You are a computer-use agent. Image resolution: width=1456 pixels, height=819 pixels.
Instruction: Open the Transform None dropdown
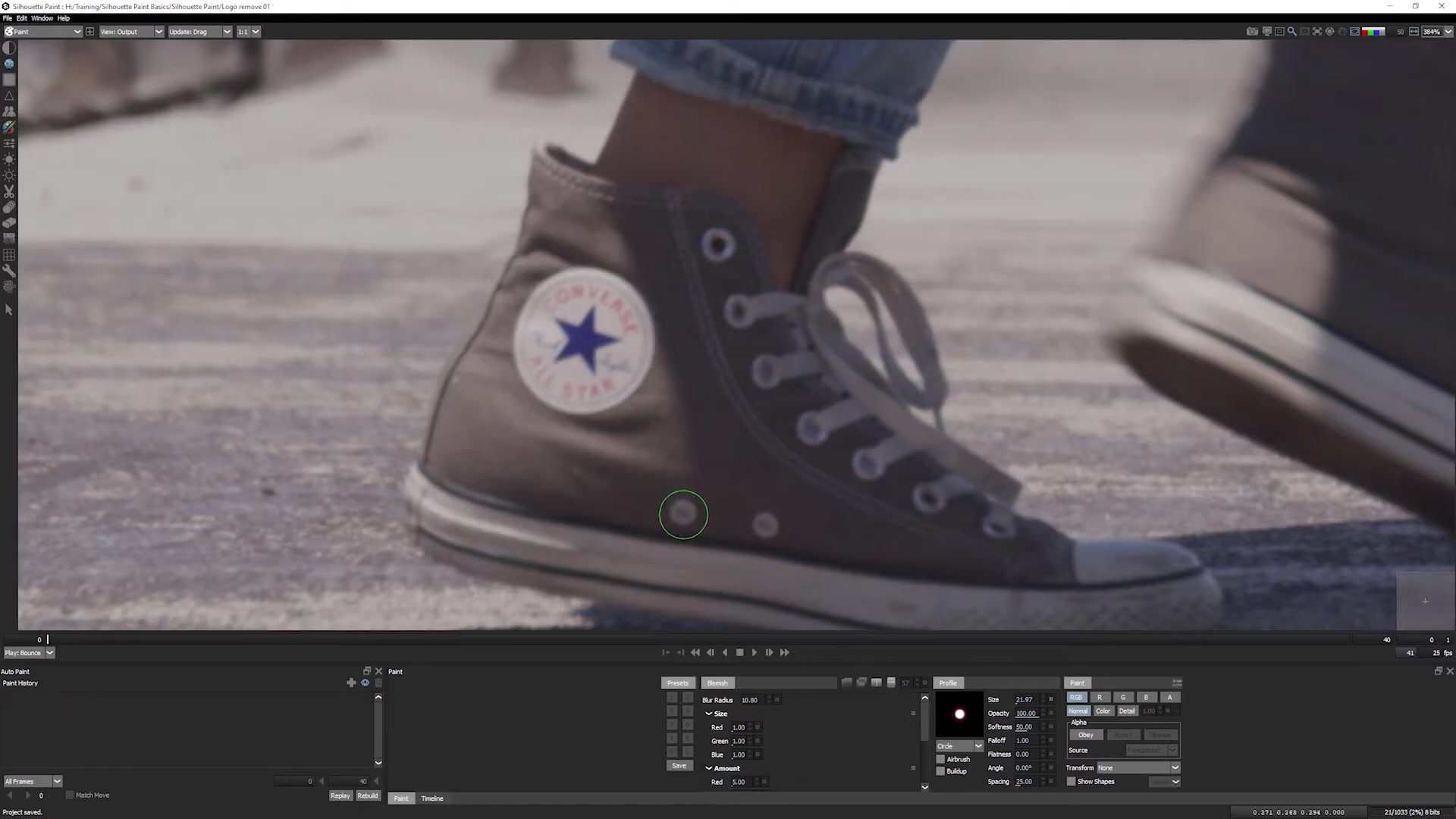click(x=1138, y=767)
